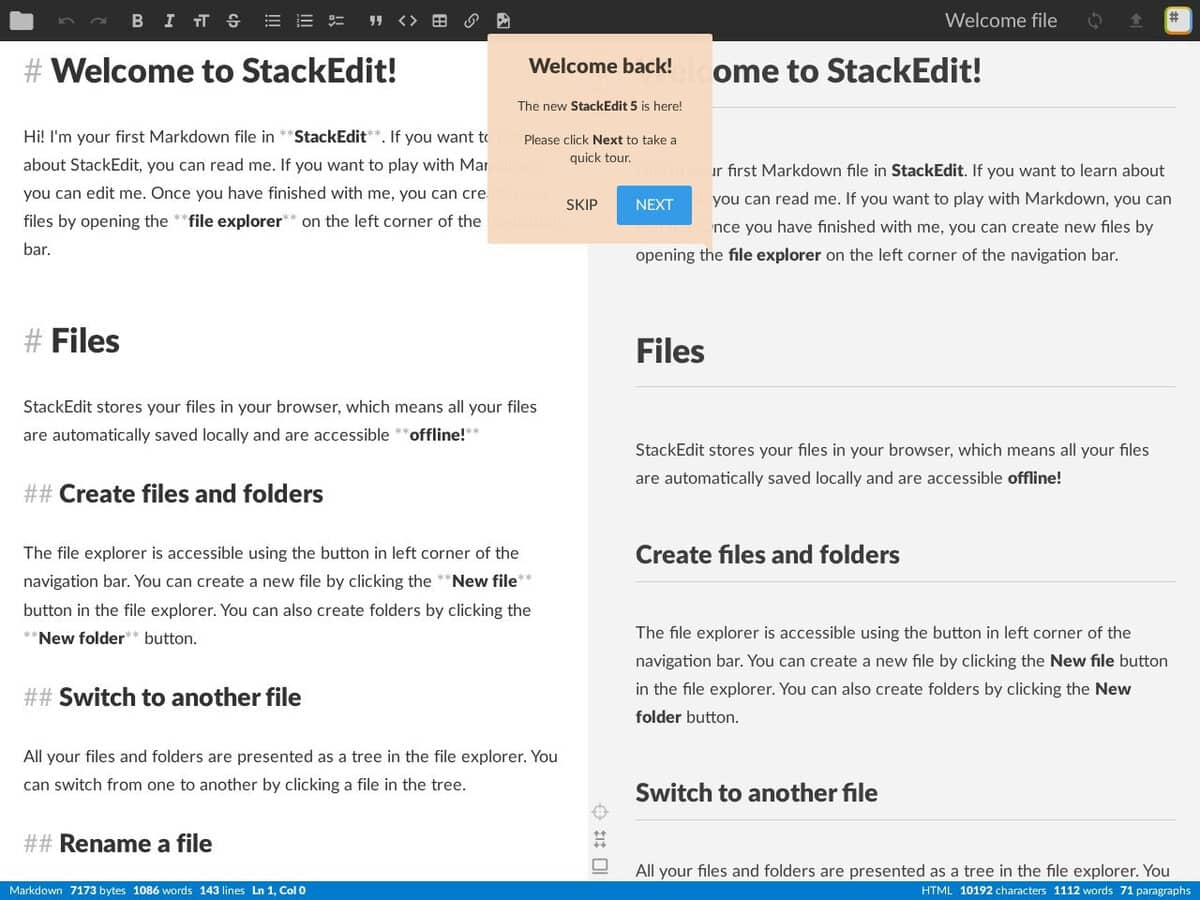This screenshot has height=900, width=1200.
Task: Click the redo arrow
Action: (98, 20)
